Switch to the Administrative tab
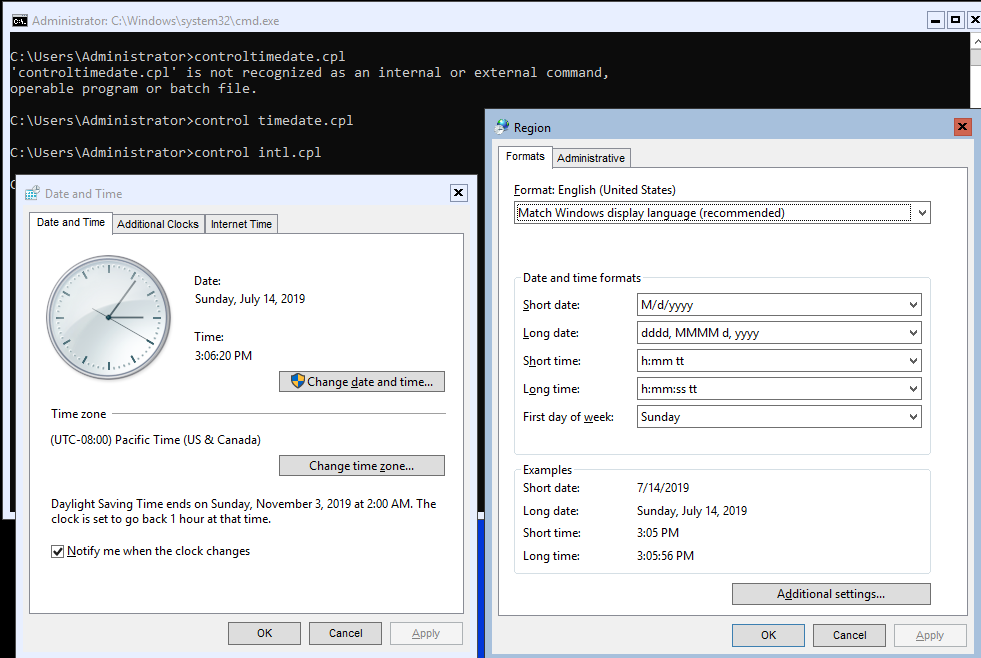The width and height of the screenshot is (981, 658). 591,158
